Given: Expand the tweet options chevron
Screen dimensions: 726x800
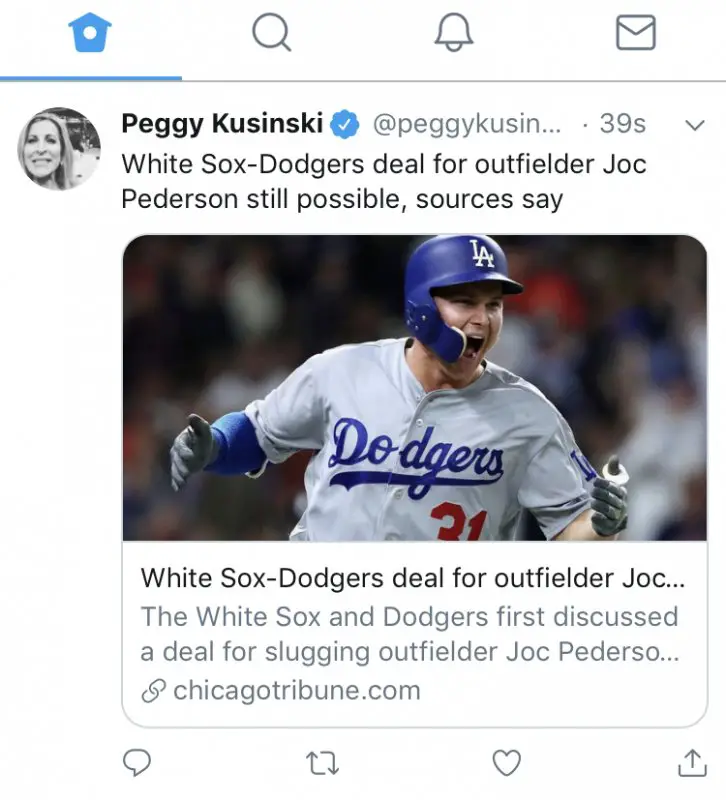Looking at the screenshot, I should pyautogui.click(x=693, y=125).
